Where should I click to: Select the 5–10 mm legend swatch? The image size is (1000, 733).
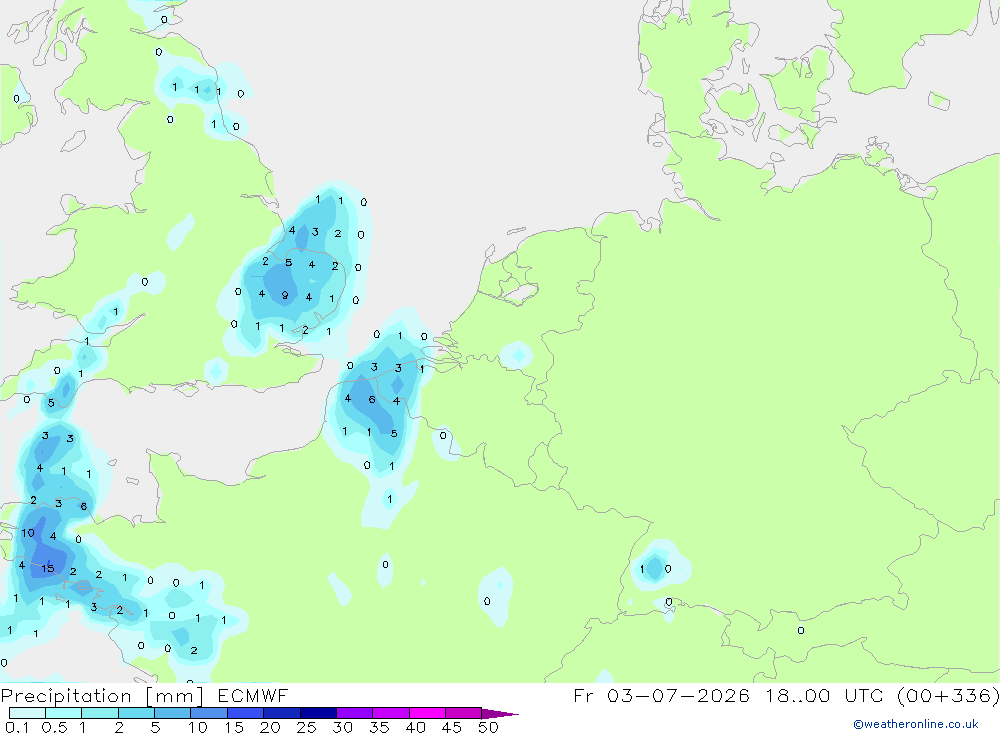point(173,713)
